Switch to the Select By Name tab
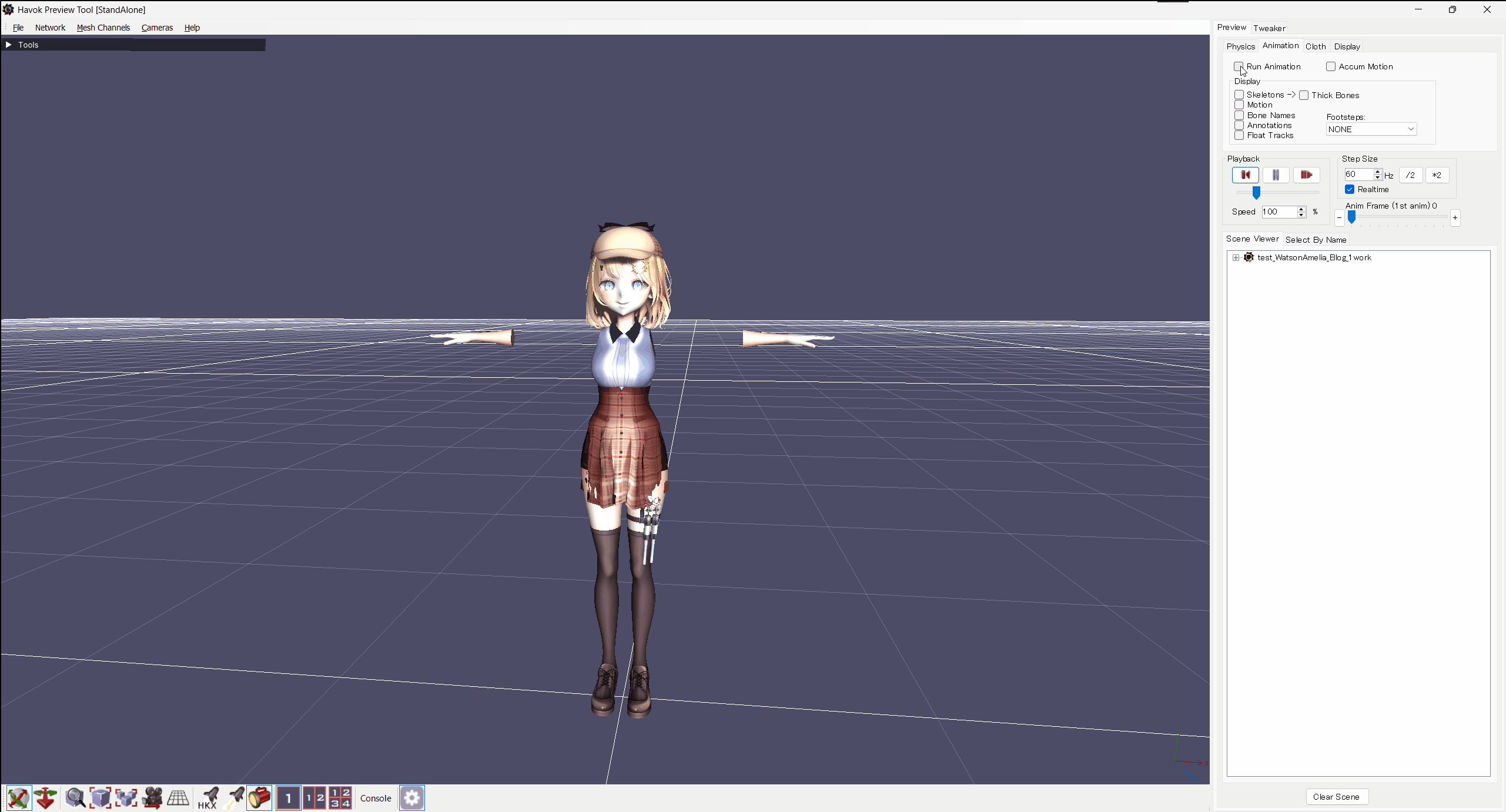The image size is (1506, 812). [1316, 240]
